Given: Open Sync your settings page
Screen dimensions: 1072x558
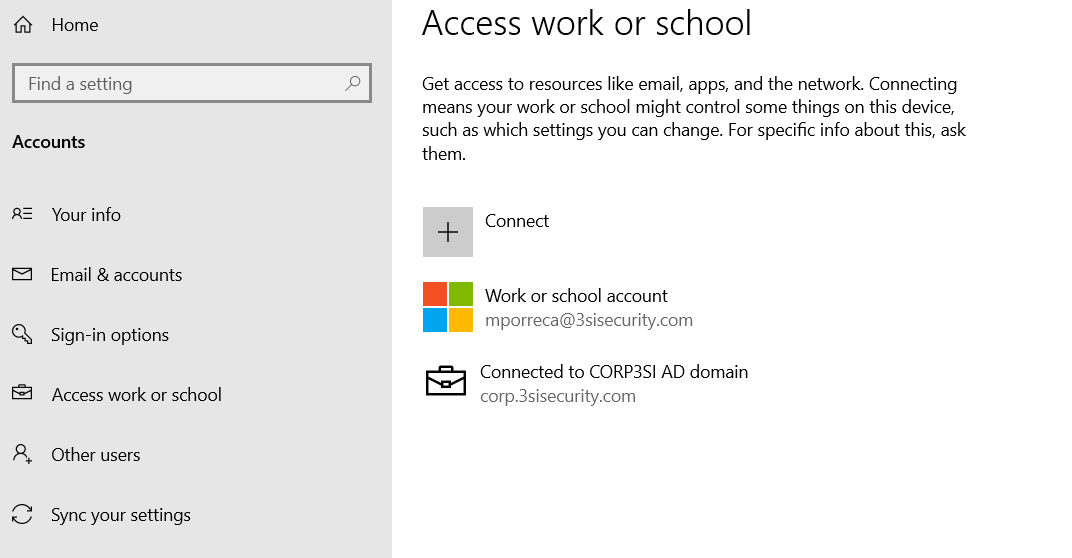Looking at the screenshot, I should tap(120, 515).
